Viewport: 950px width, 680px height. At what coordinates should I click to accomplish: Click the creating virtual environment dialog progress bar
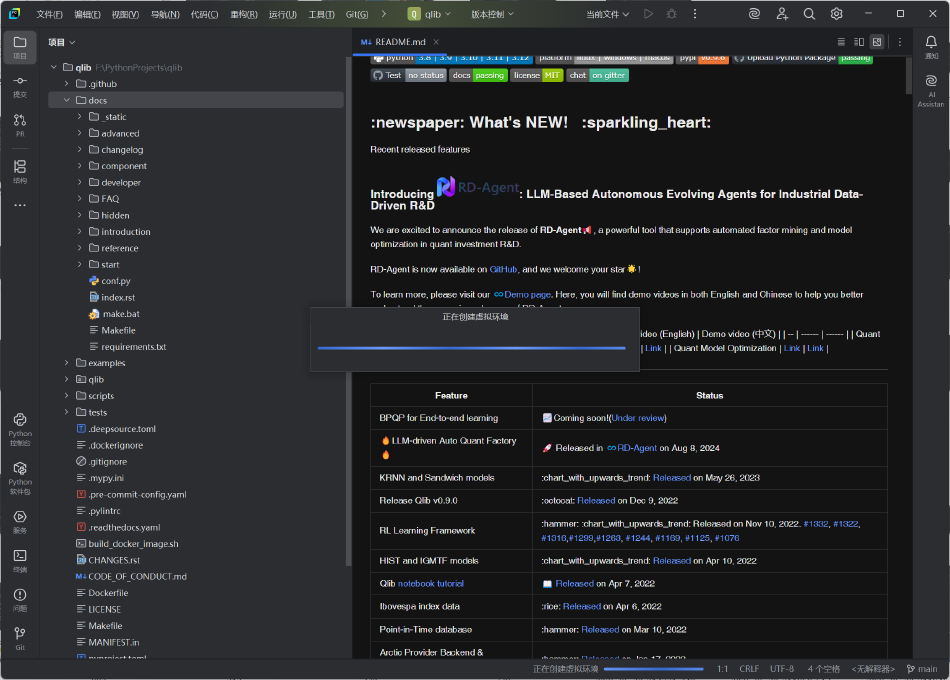click(471, 348)
